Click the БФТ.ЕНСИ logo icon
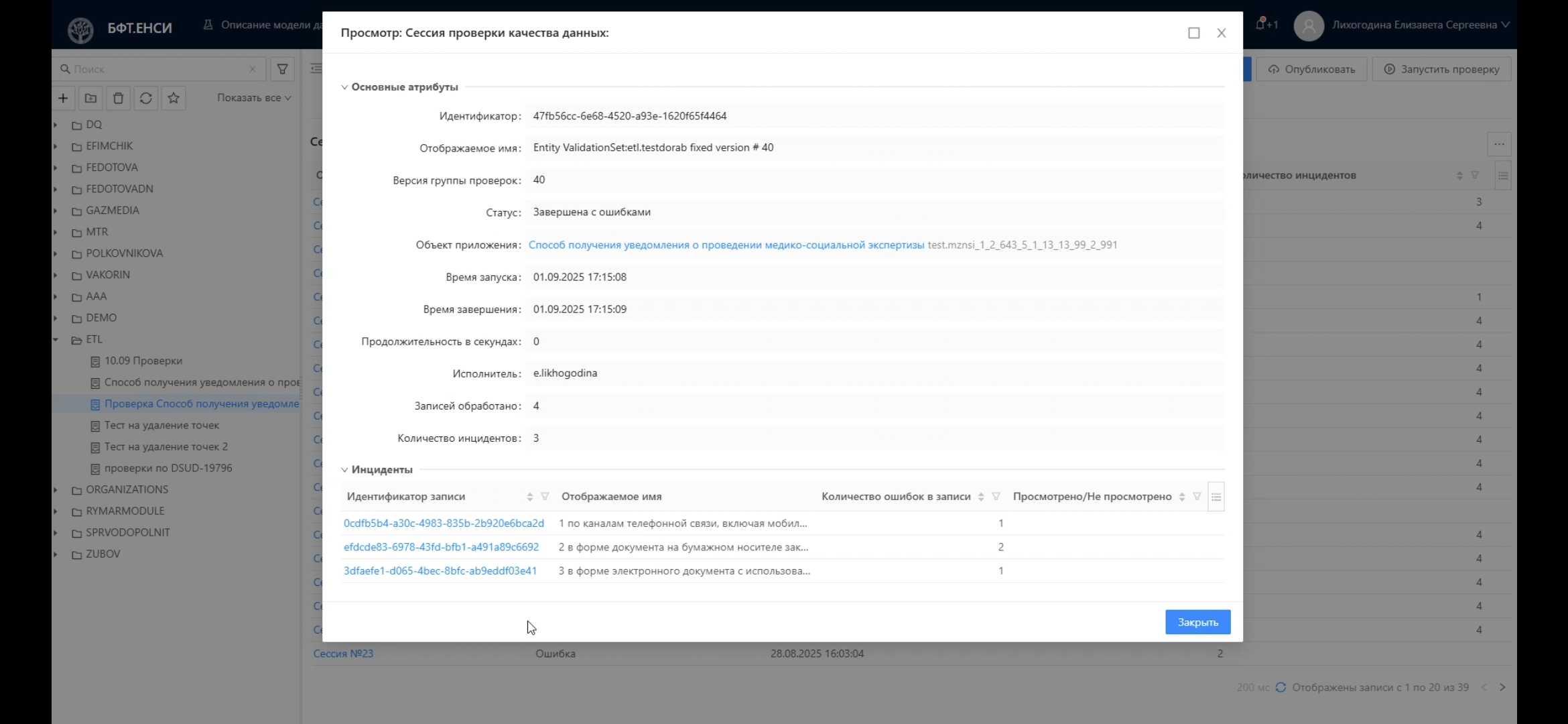The image size is (1568, 724). click(x=80, y=29)
